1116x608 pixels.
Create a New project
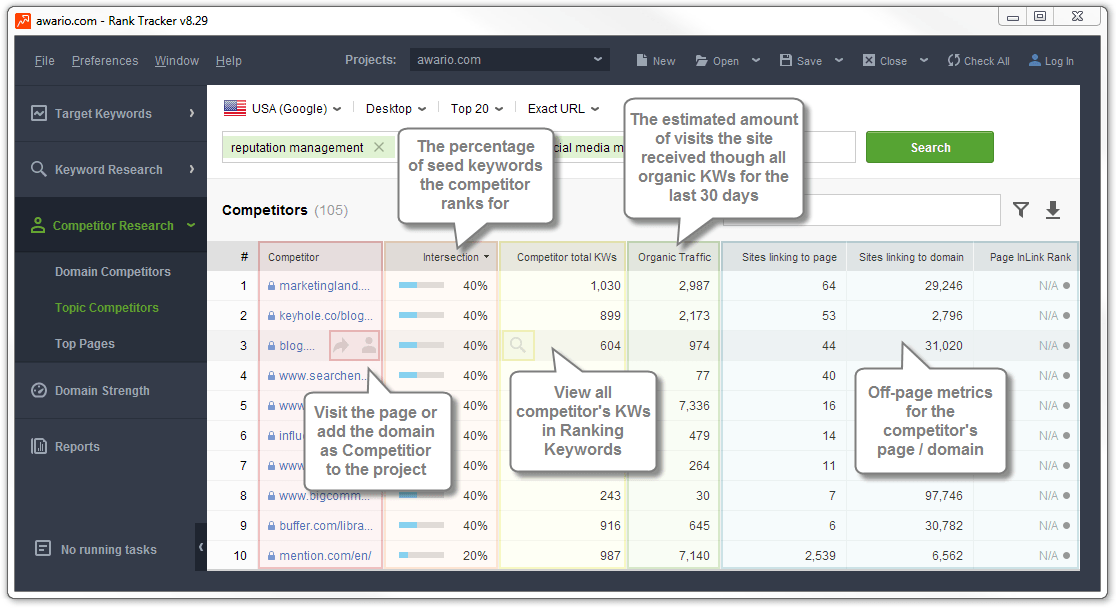point(656,61)
